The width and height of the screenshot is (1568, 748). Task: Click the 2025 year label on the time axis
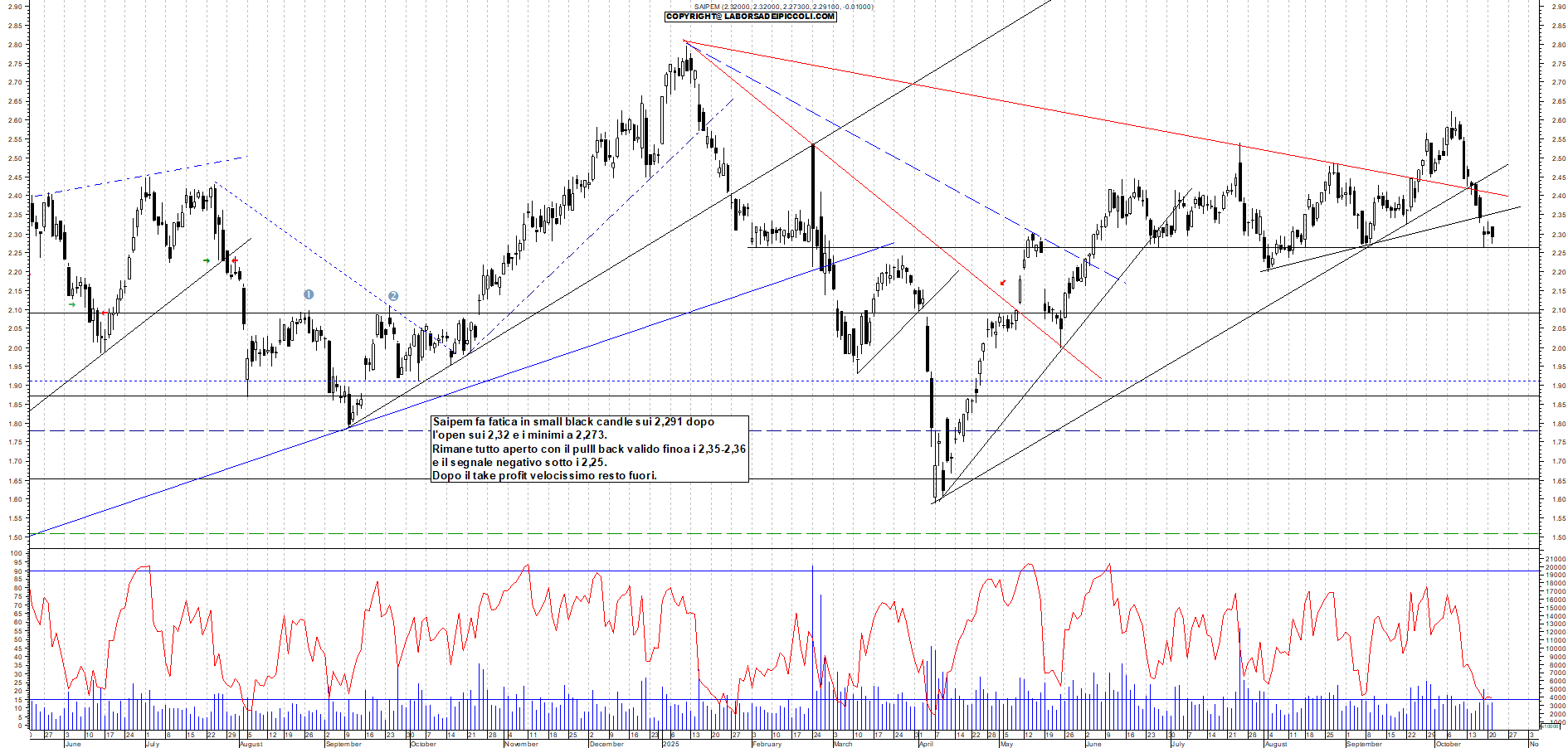pyautogui.click(x=670, y=744)
